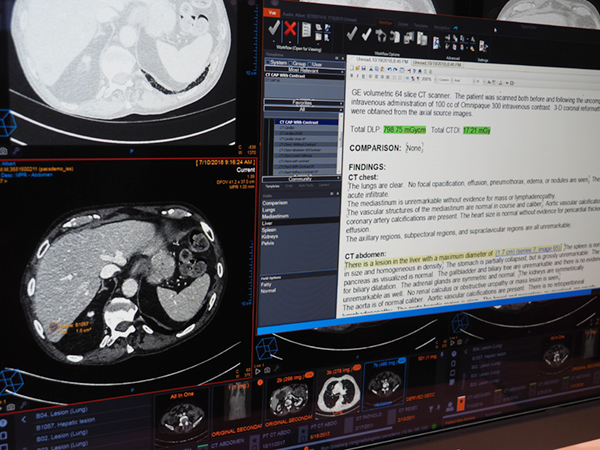Click the document page icon beside red X
This screenshot has width=600, height=450.
(306, 31)
